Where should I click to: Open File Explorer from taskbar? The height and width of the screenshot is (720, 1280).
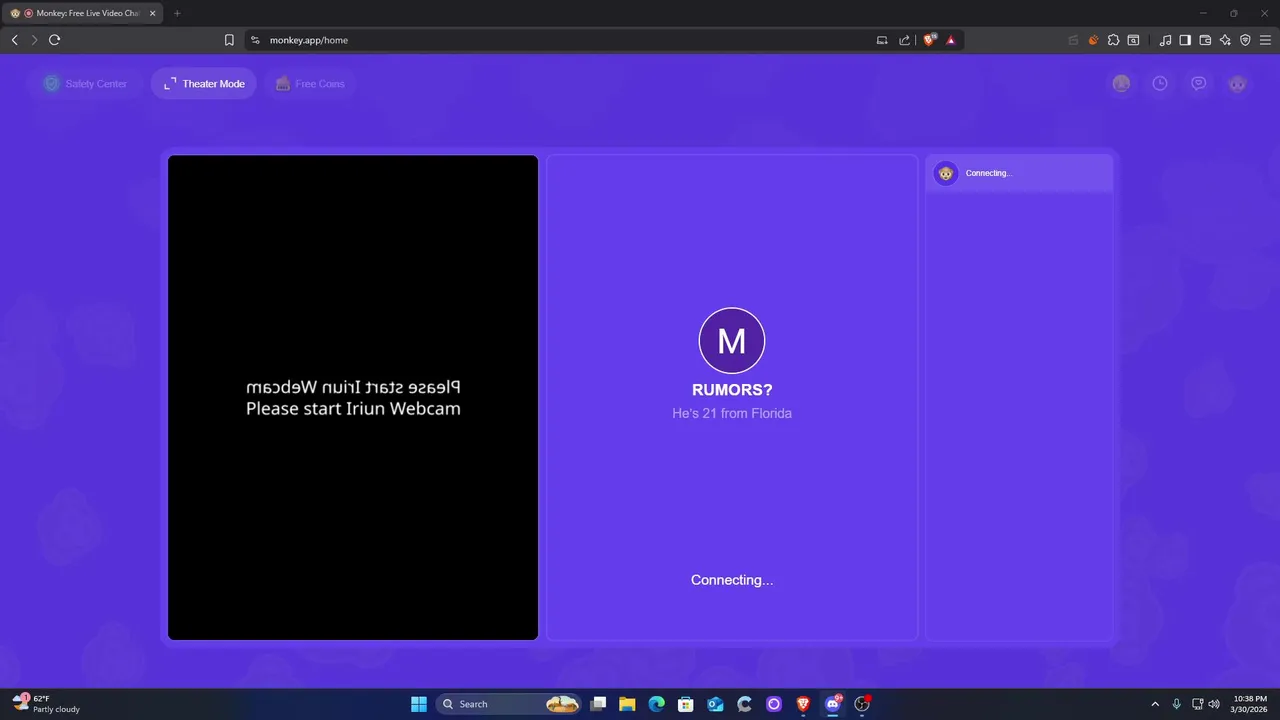(x=627, y=704)
